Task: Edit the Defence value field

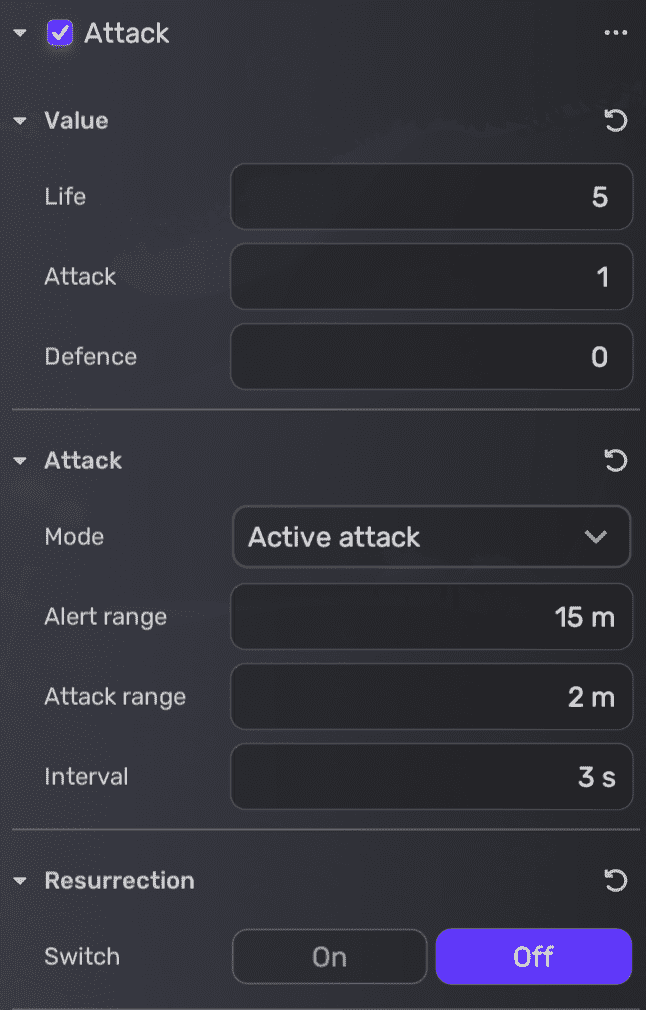Action: coord(431,356)
